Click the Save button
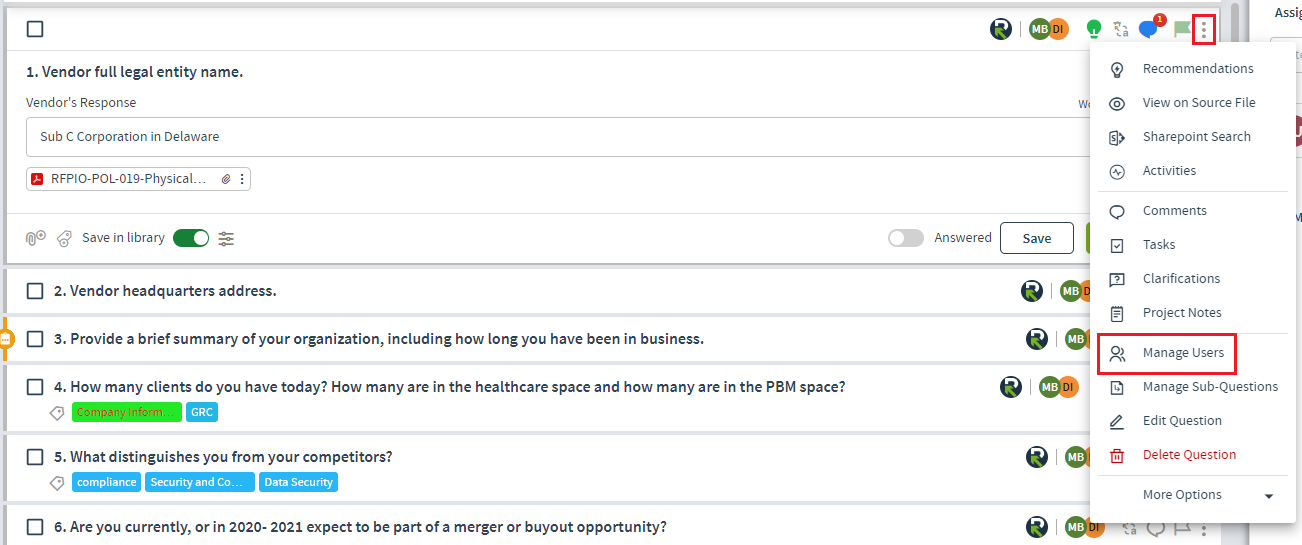 tap(1037, 238)
